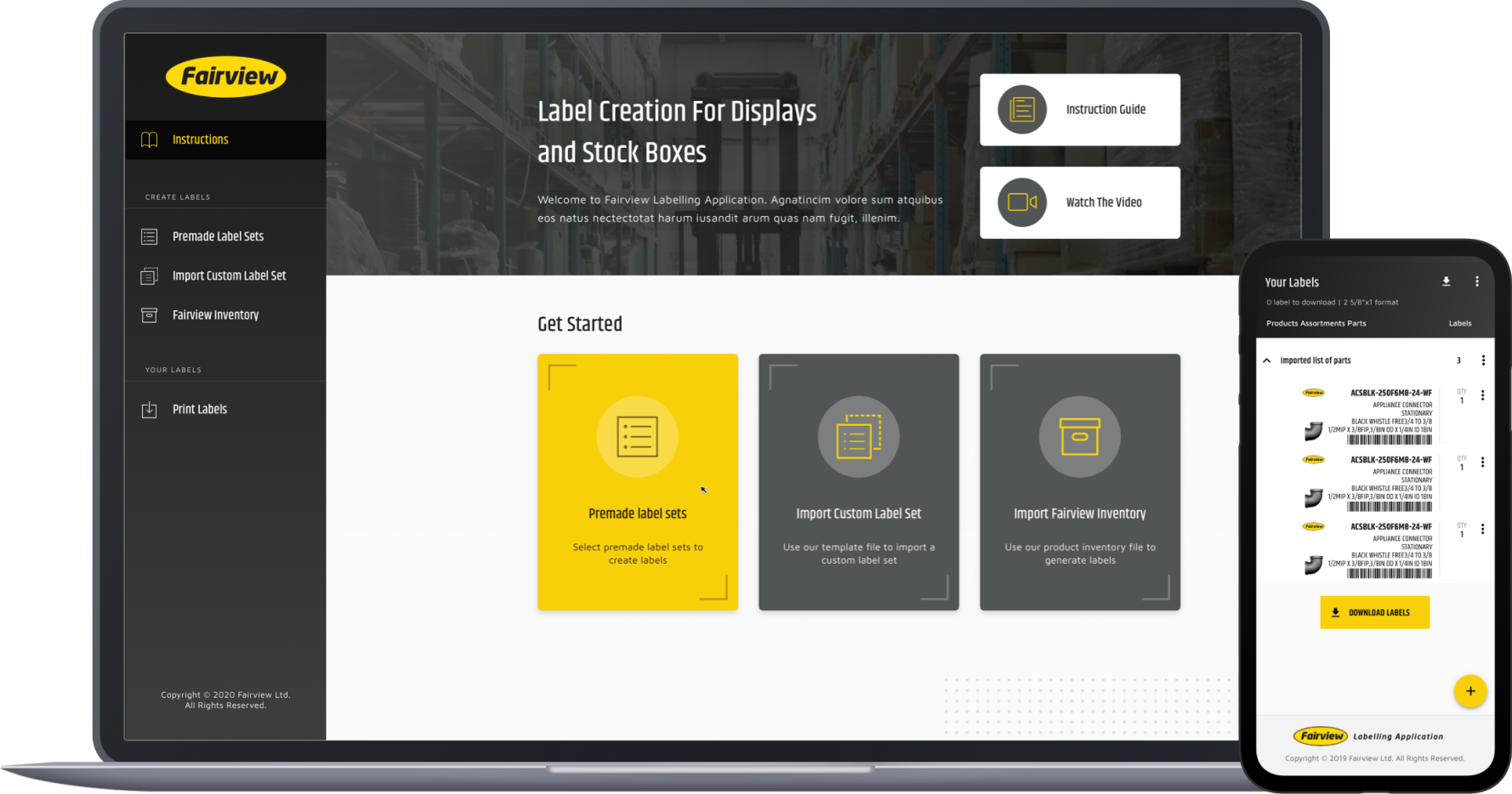This screenshot has width=1512, height=794.
Task: Open options menu for first ACSBLK label
Action: point(1482,395)
